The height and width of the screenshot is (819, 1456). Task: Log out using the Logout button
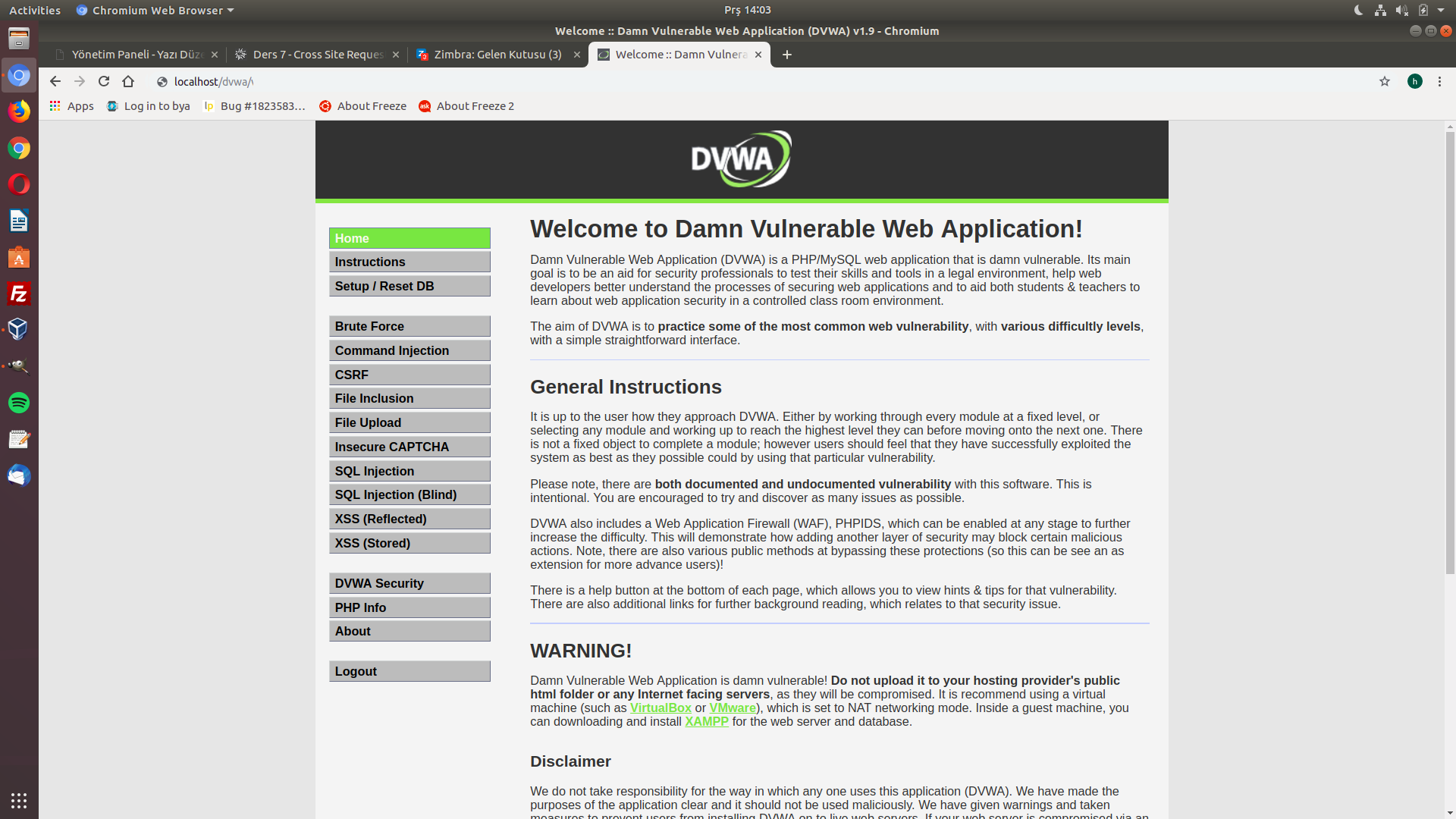409,671
